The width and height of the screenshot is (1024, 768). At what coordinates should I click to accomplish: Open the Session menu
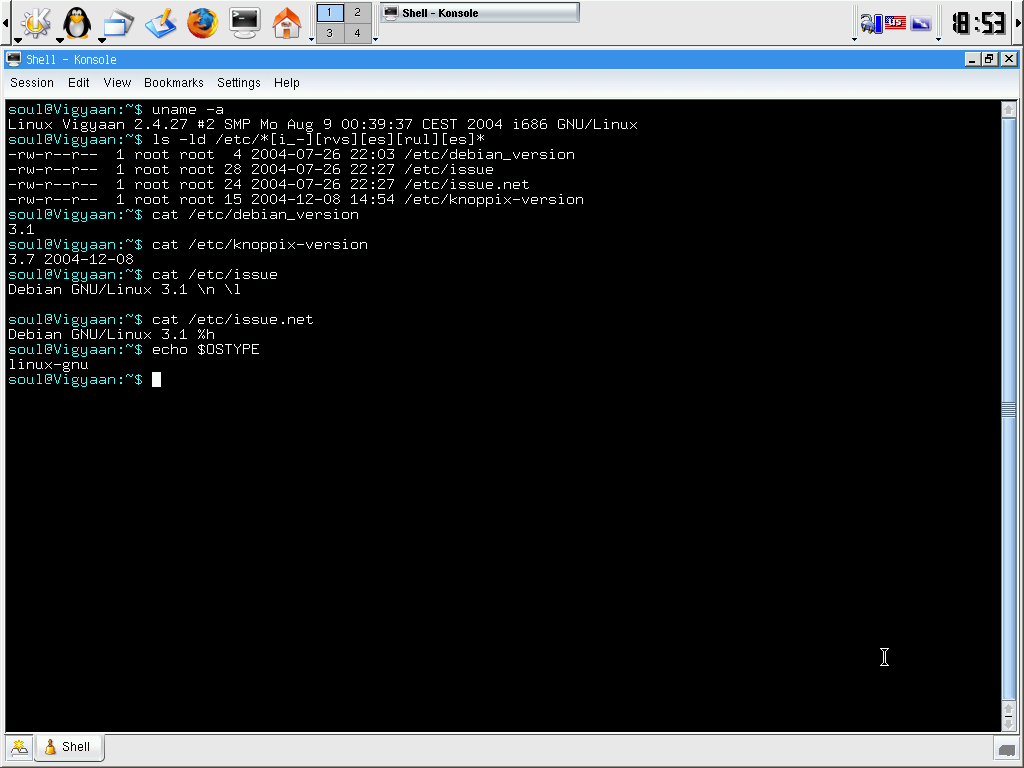32,83
